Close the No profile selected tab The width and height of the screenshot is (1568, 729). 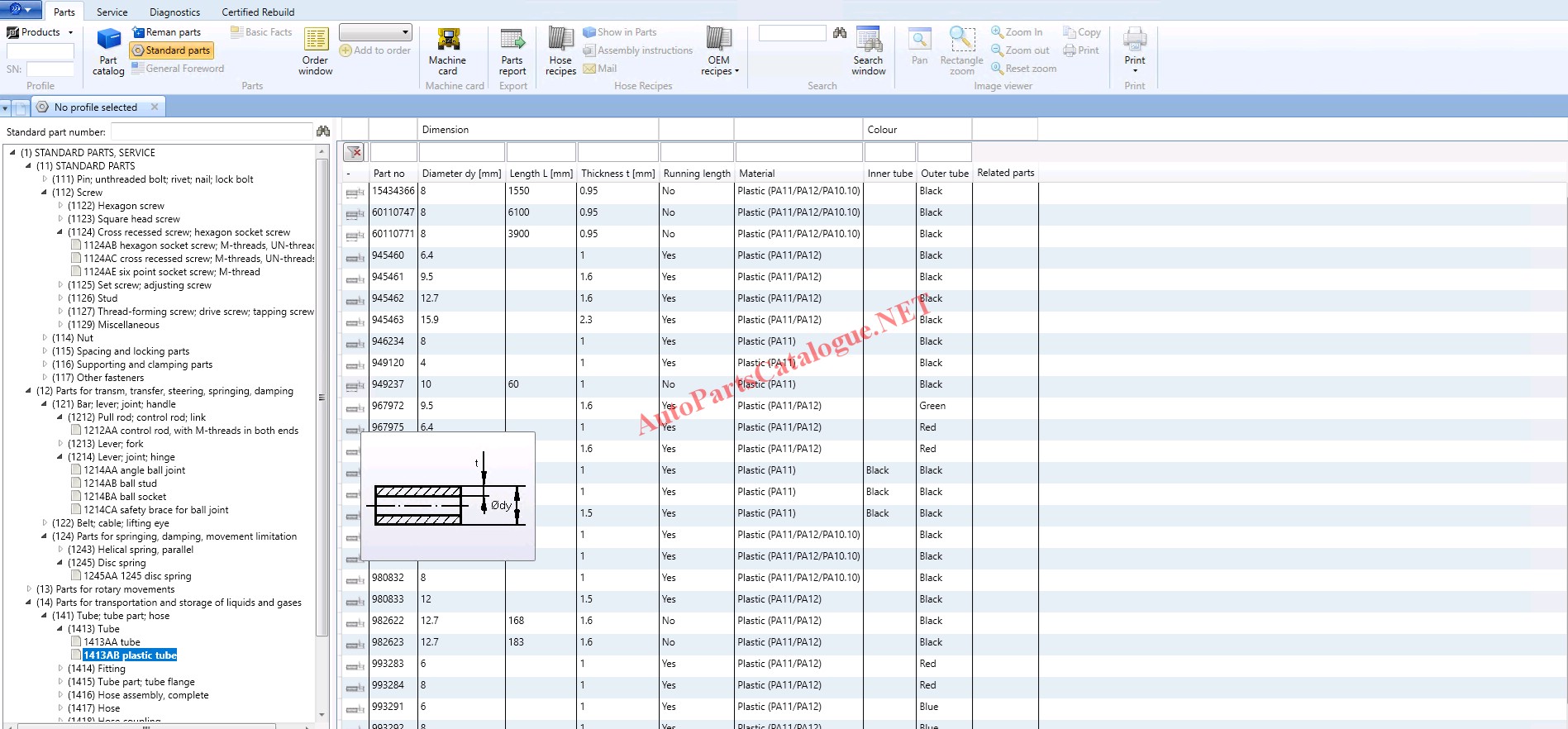tap(155, 107)
